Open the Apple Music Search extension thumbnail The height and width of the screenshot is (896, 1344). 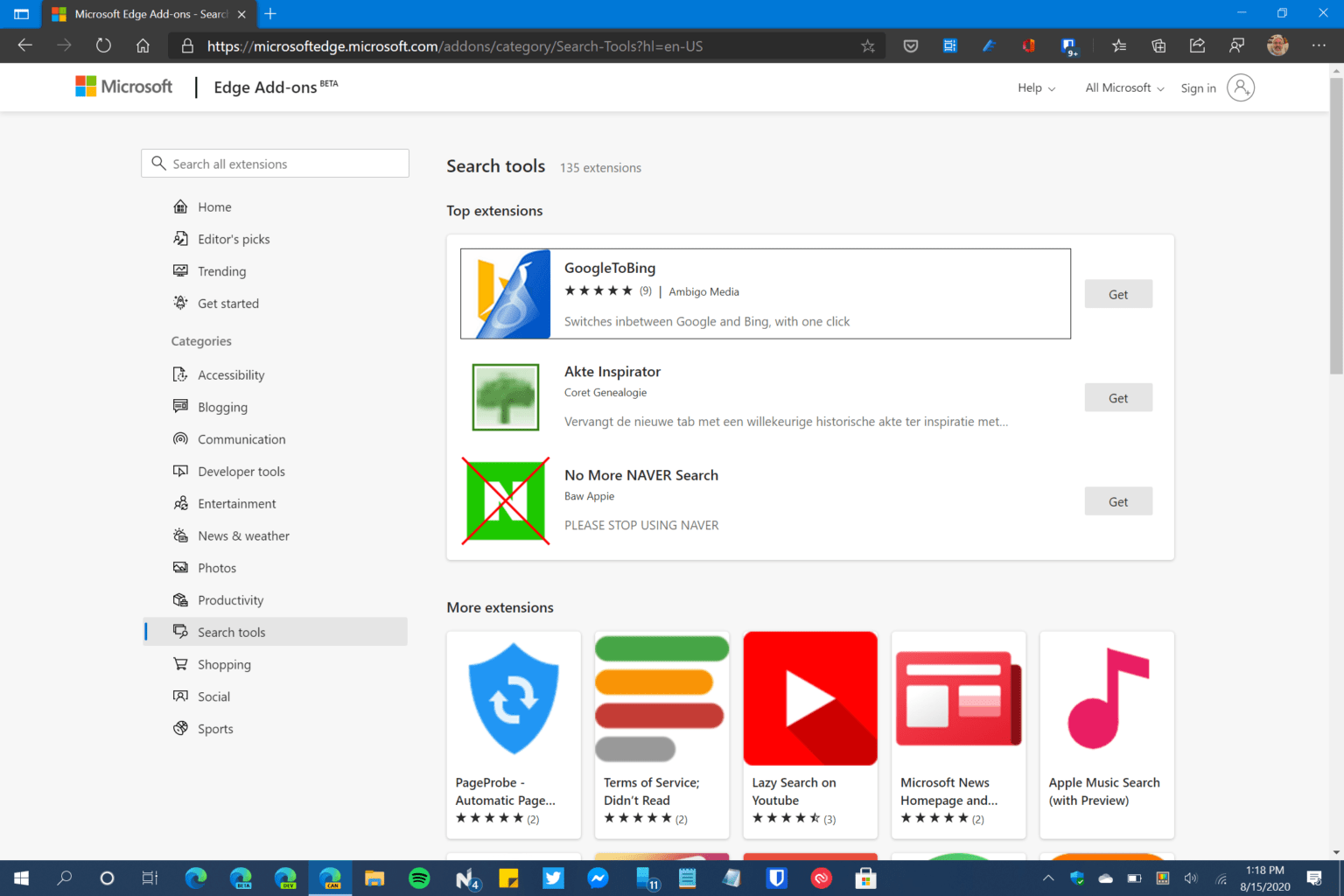point(1106,697)
